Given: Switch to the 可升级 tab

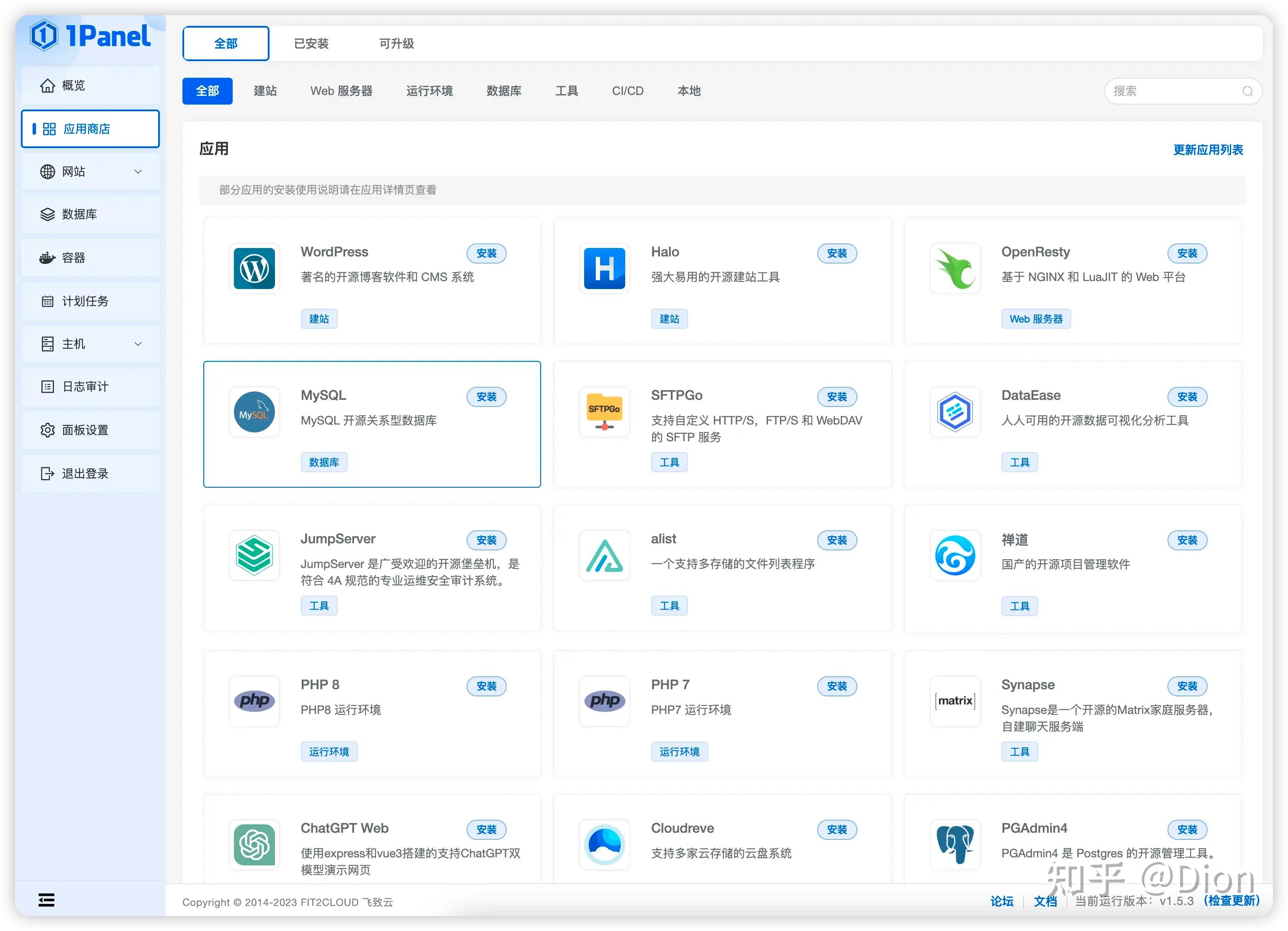Looking at the screenshot, I should pyautogui.click(x=396, y=43).
